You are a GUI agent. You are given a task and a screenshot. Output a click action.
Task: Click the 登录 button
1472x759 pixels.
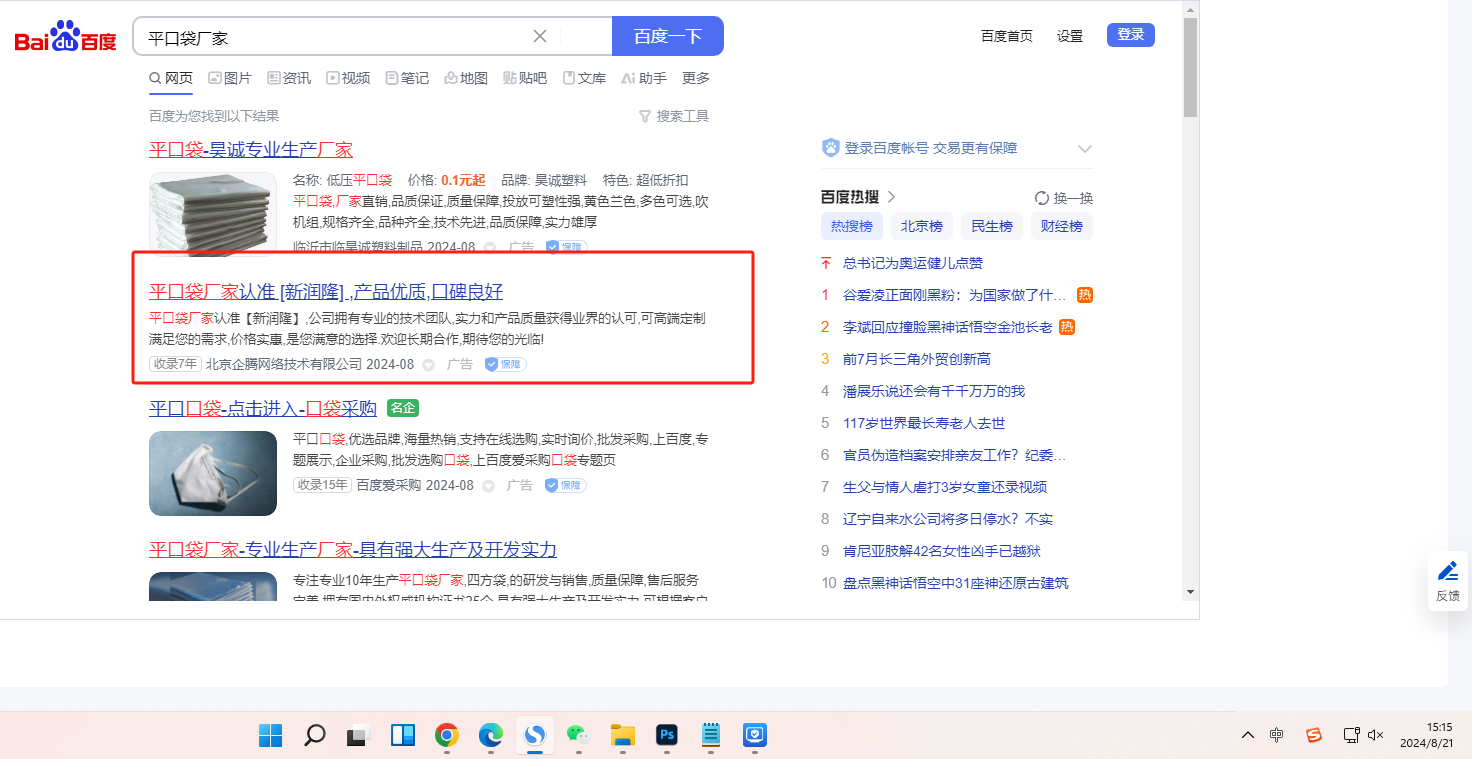click(x=1130, y=35)
